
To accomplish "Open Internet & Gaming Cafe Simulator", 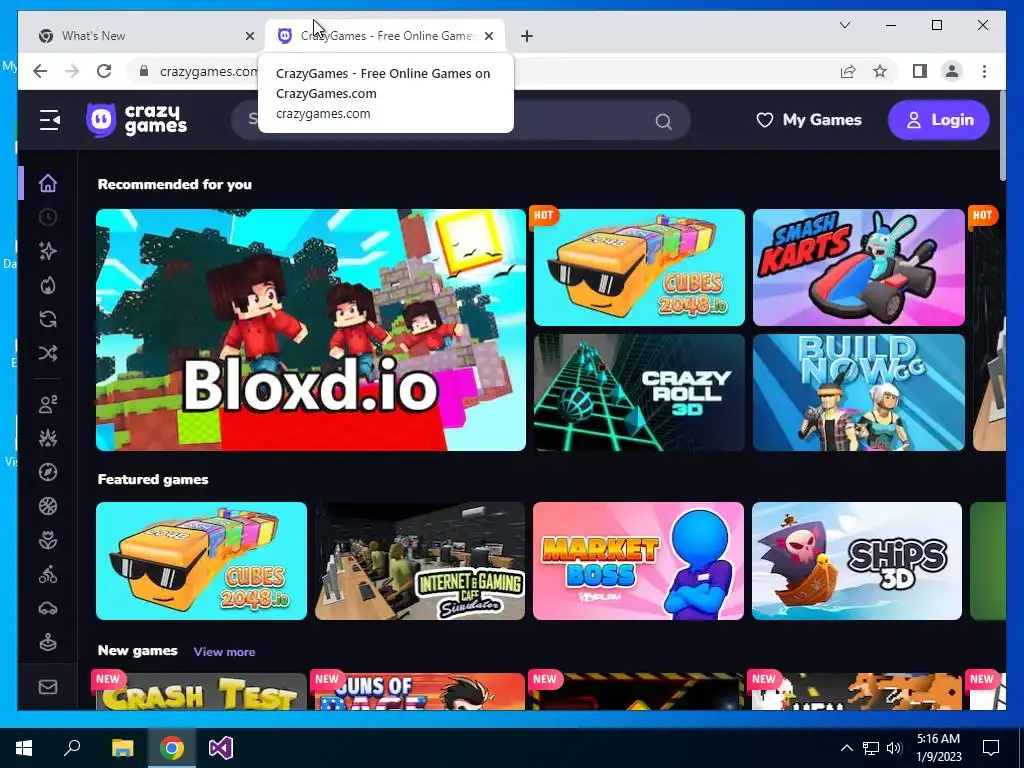I will click(x=420, y=561).
